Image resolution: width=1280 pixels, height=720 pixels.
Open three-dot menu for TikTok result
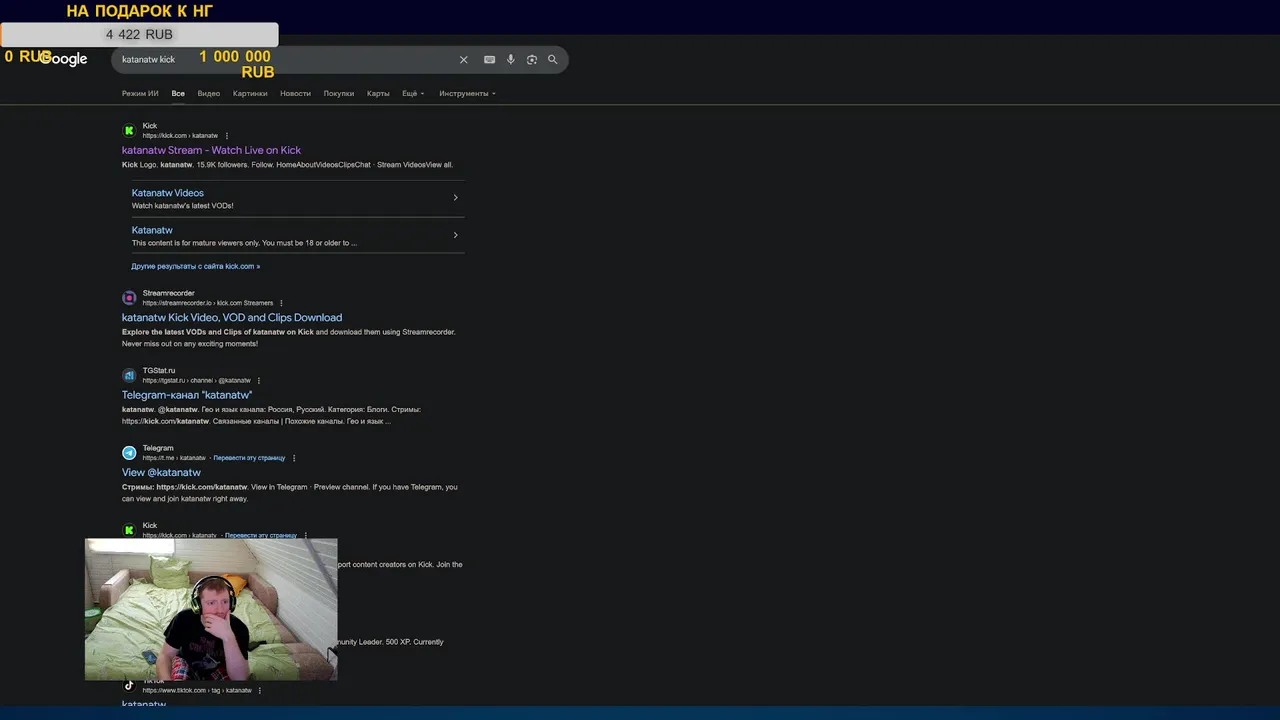click(260, 690)
